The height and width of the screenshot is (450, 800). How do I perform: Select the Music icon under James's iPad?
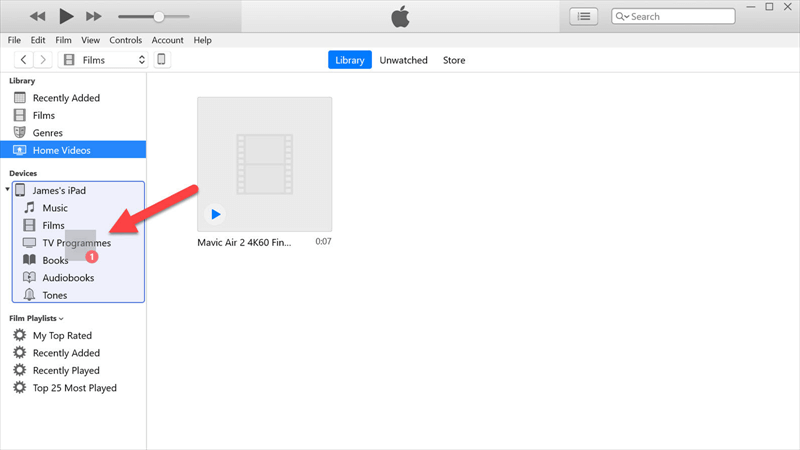coord(30,208)
